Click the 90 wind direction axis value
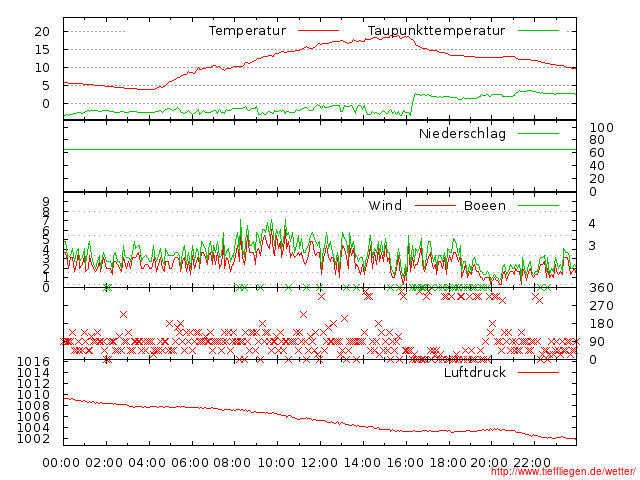Image resolution: width=640 pixels, height=480 pixels. coord(597,342)
